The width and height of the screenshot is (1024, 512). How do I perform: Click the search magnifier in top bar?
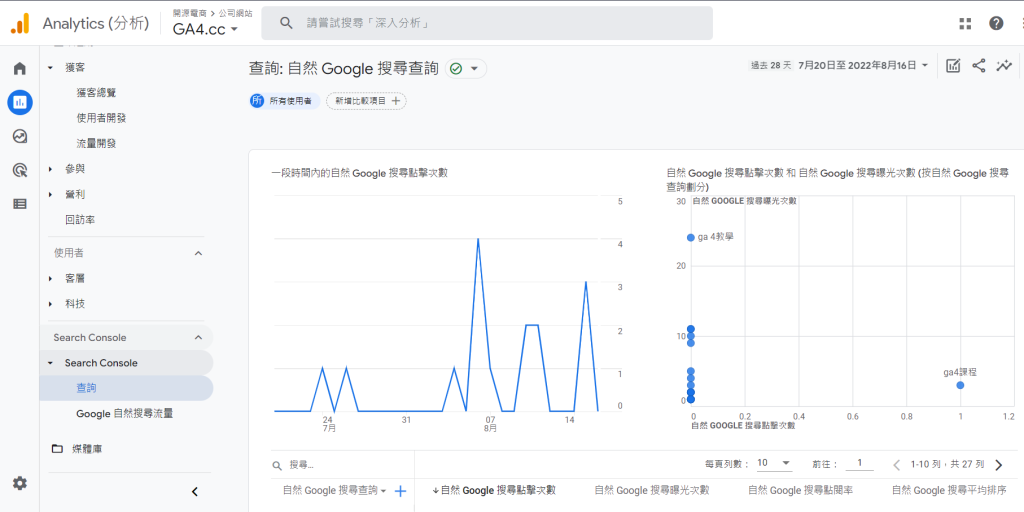285,24
